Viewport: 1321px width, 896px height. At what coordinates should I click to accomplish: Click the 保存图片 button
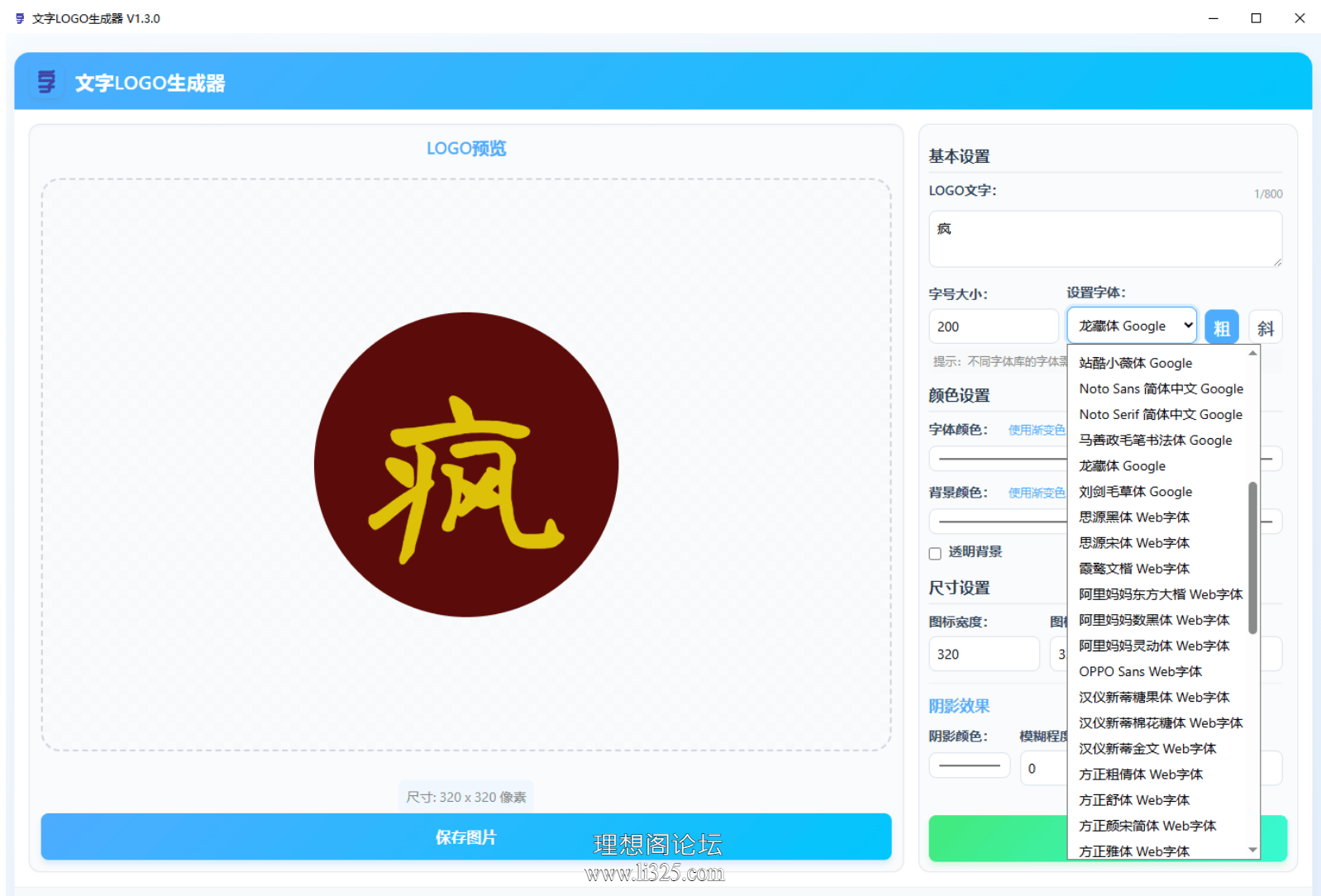[x=466, y=836]
